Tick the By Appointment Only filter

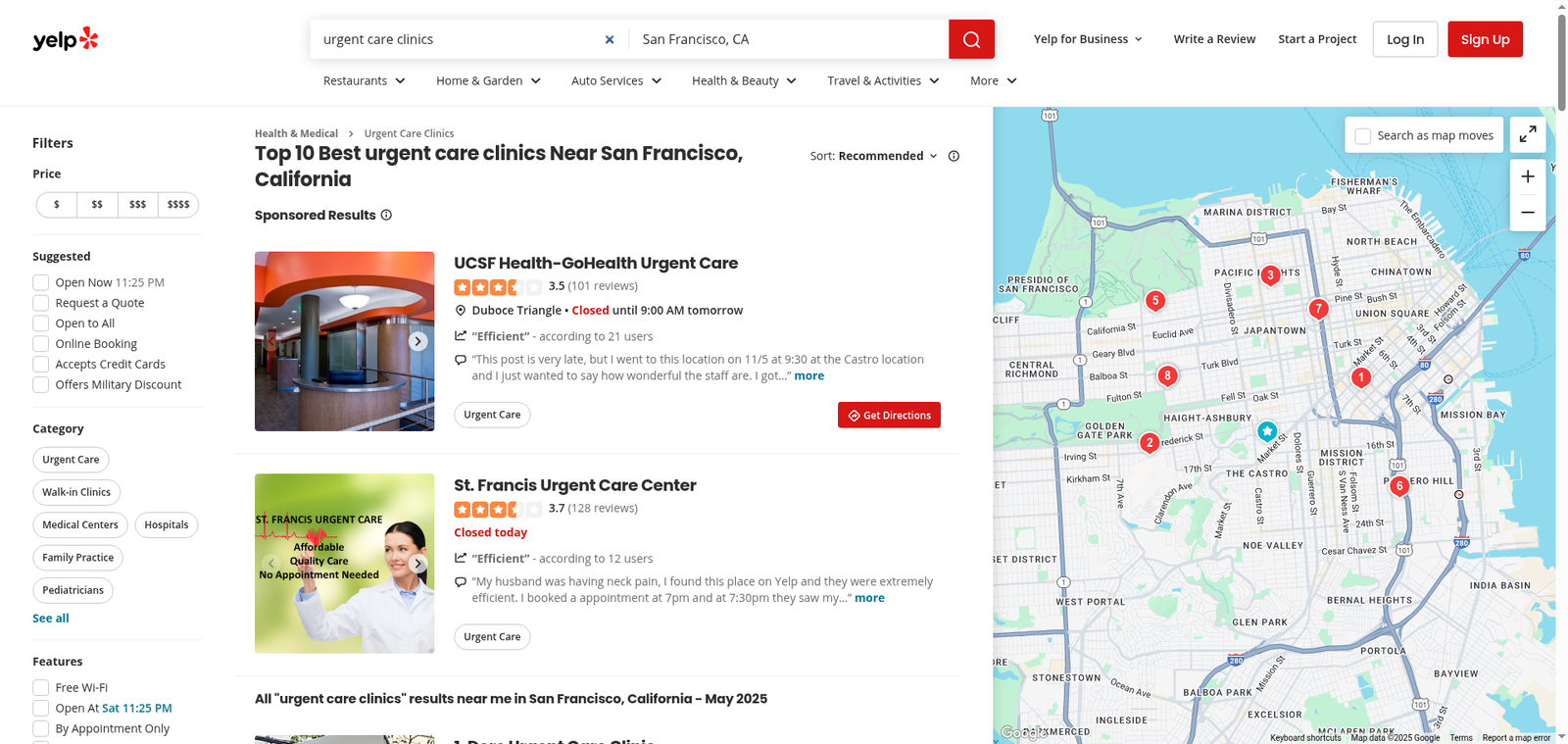coord(41,729)
